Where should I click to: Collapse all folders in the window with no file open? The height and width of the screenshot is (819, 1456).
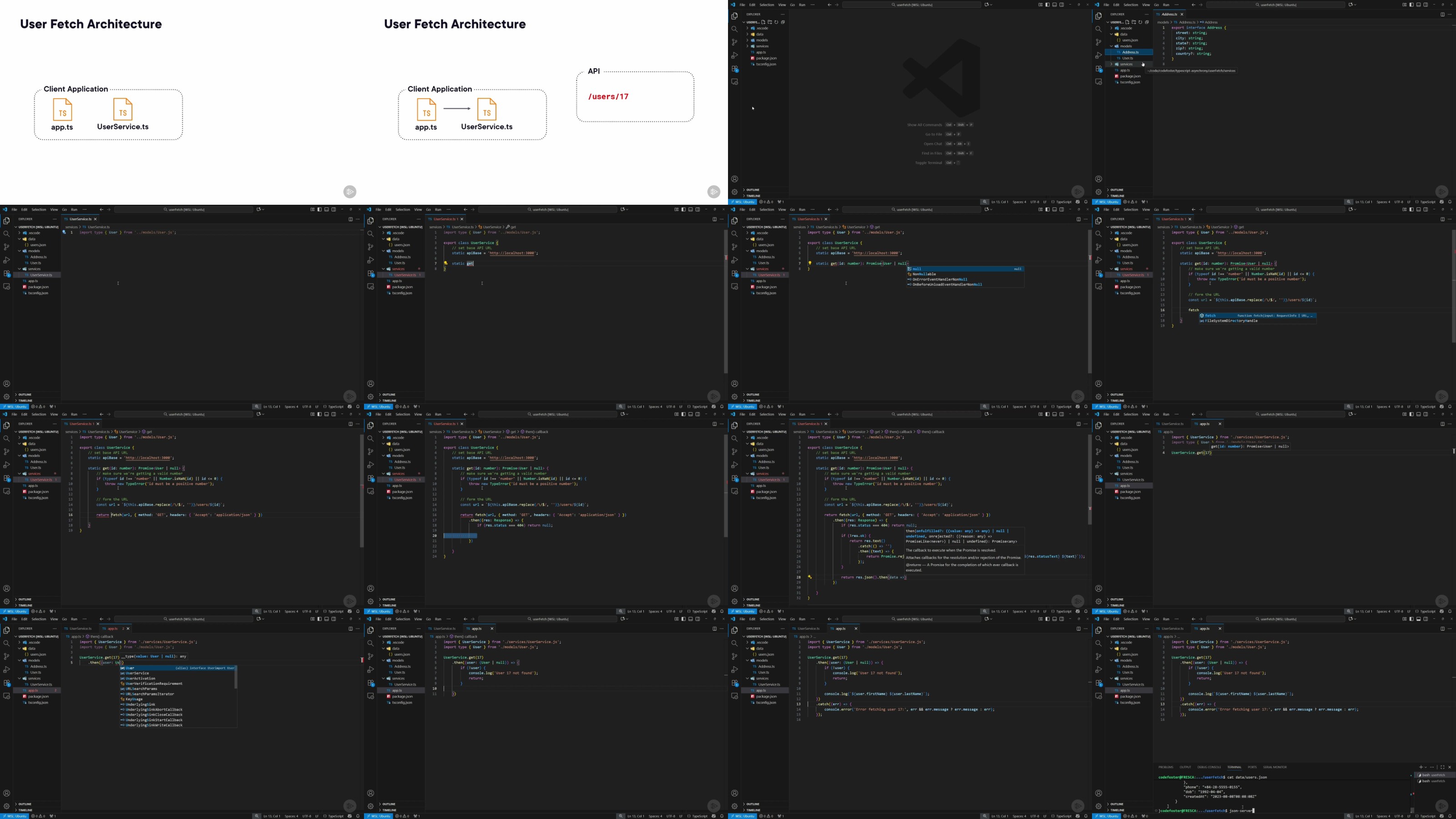[783, 22]
